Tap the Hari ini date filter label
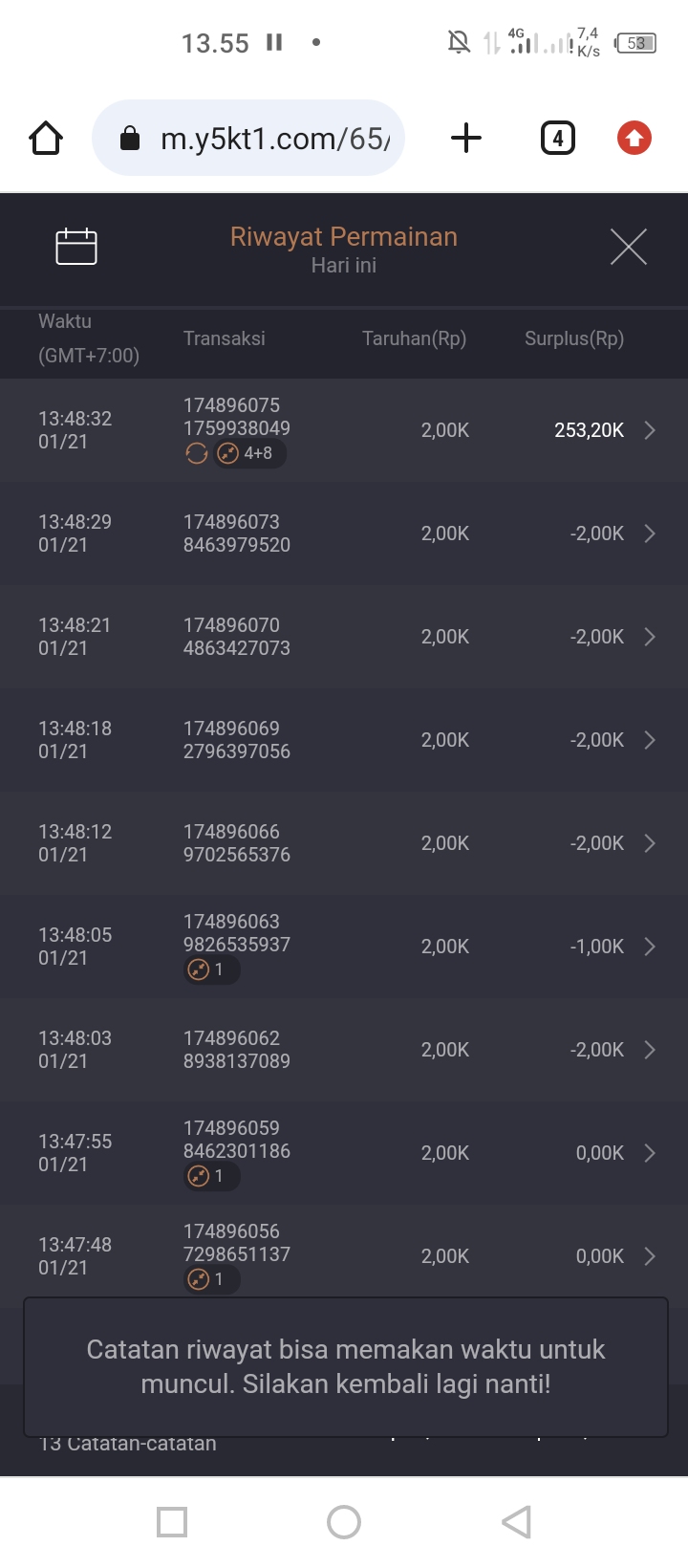This screenshot has width=688, height=1568. tap(344, 266)
